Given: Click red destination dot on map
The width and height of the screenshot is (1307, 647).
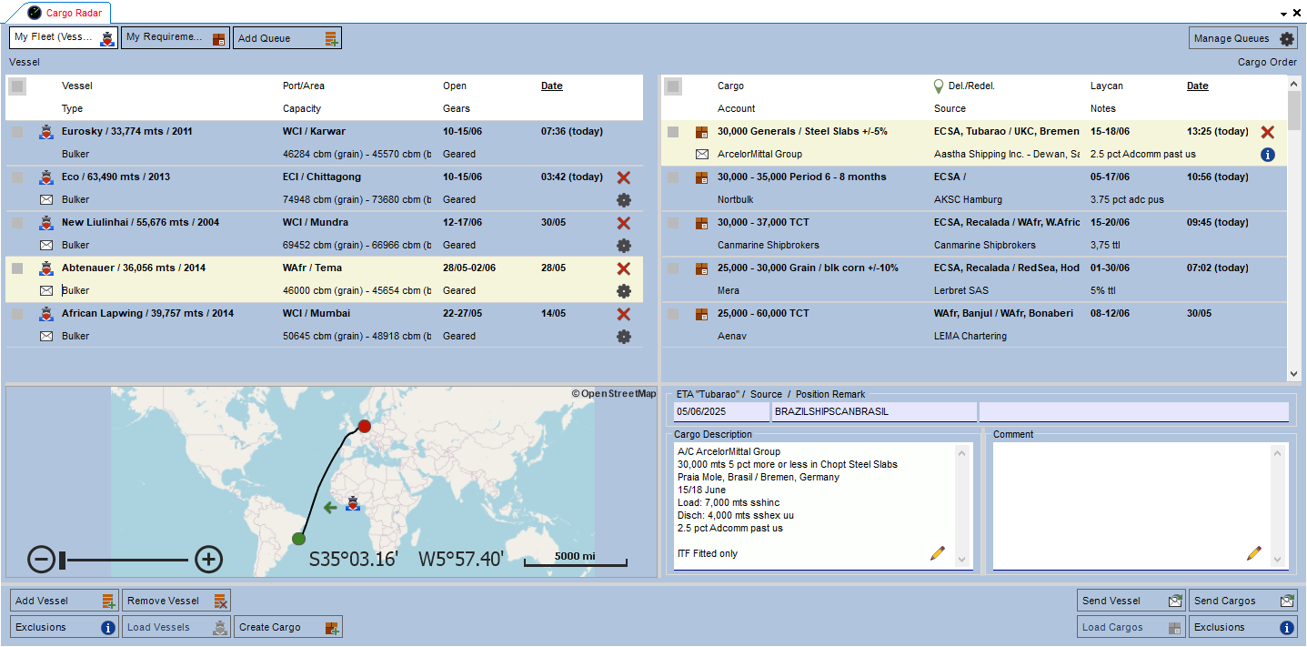Looking at the screenshot, I should [x=364, y=427].
